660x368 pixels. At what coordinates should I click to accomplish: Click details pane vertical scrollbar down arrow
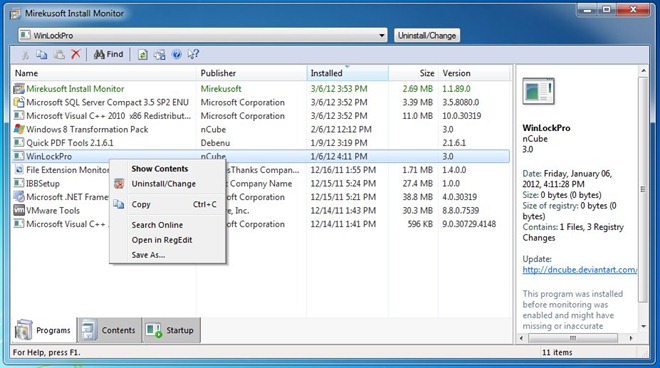pyautogui.click(x=643, y=326)
